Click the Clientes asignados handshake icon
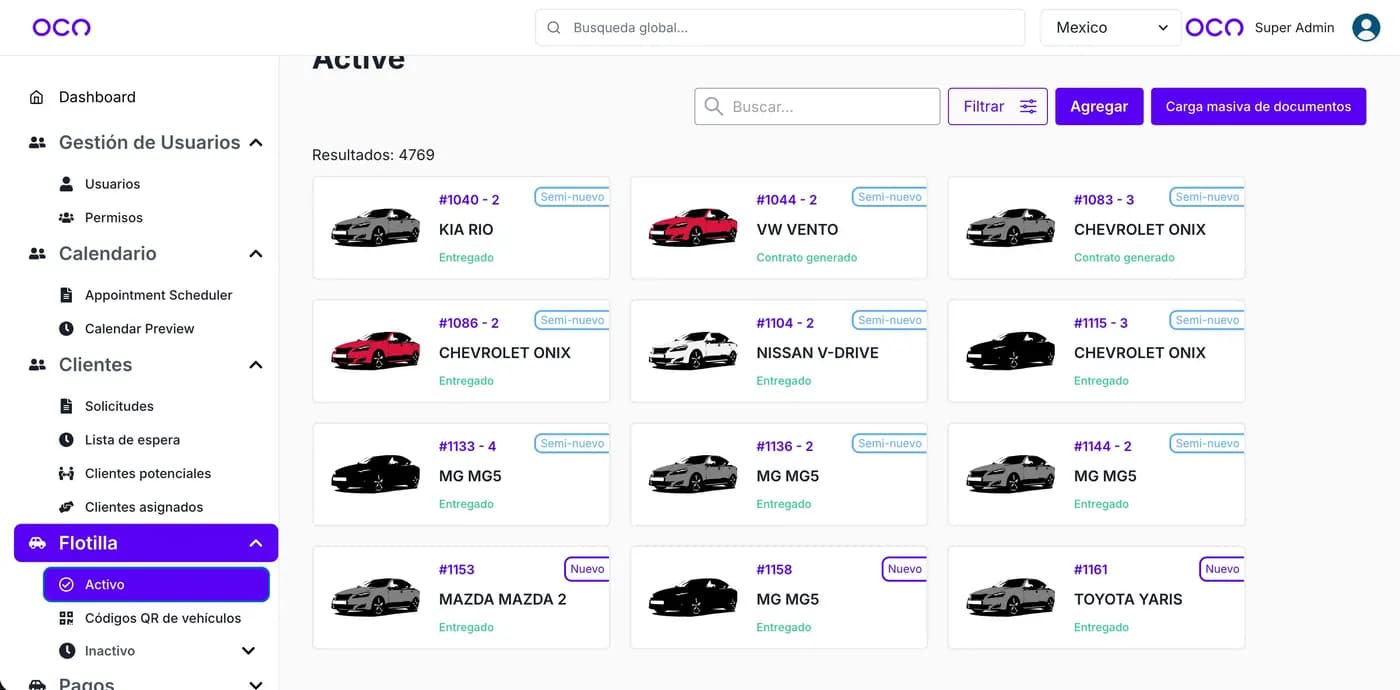The width and height of the screenshot is (1400, 690). (x=66, y=507)
